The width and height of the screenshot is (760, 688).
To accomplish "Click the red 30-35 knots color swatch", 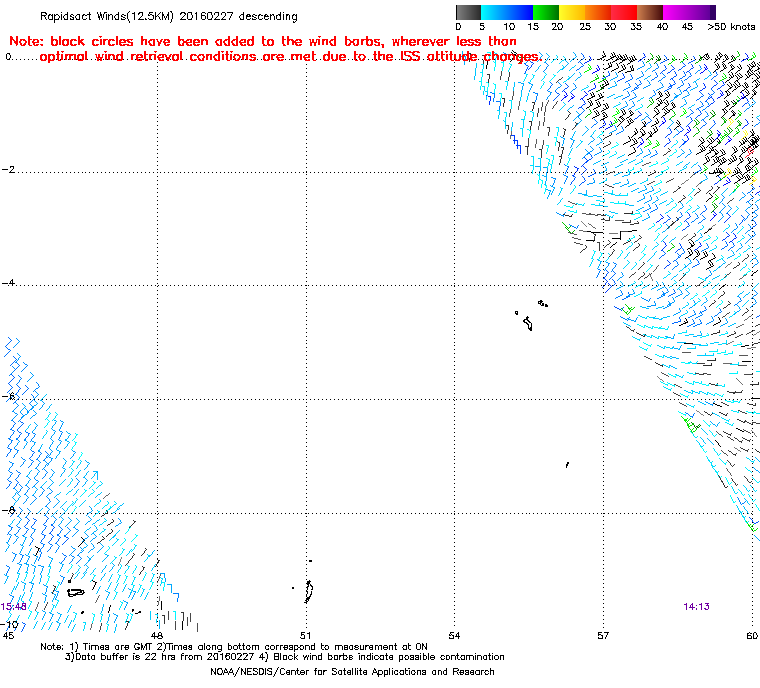I will coord(624,12).
